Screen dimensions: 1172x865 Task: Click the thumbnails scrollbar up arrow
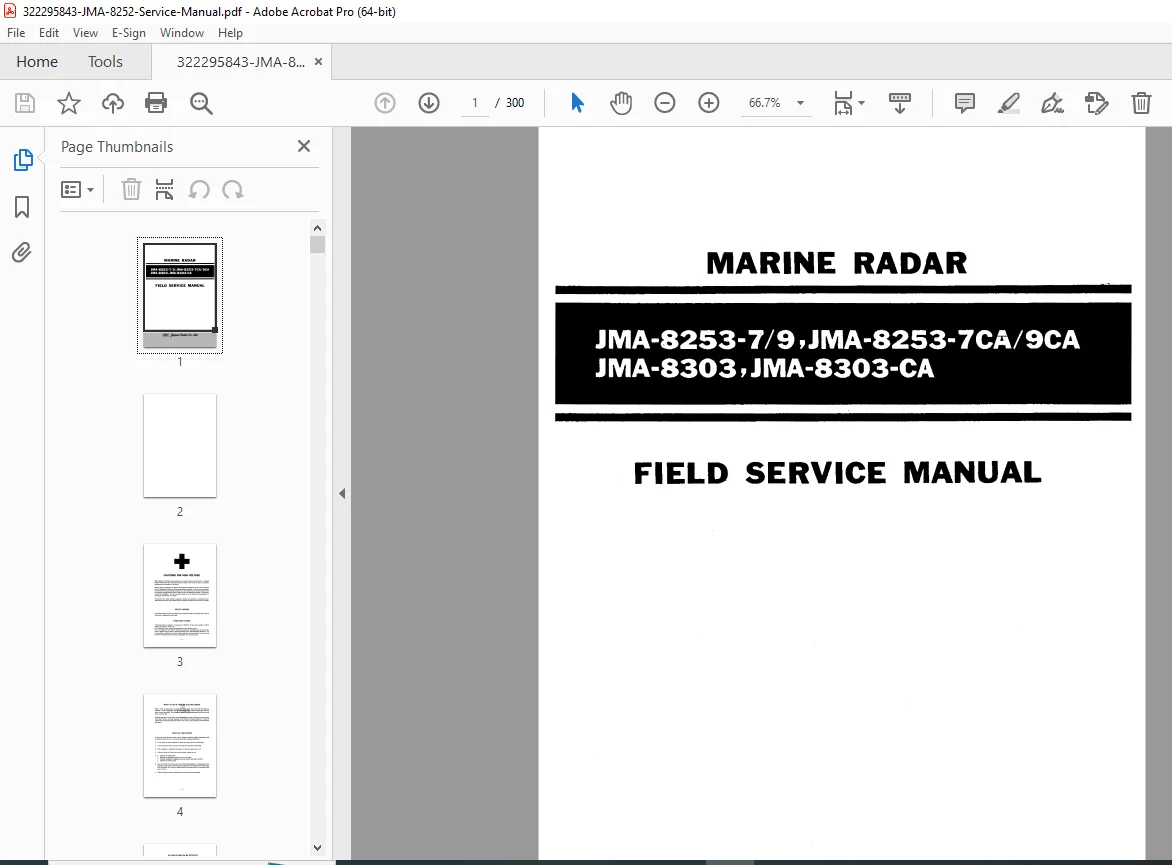[318, 228]
